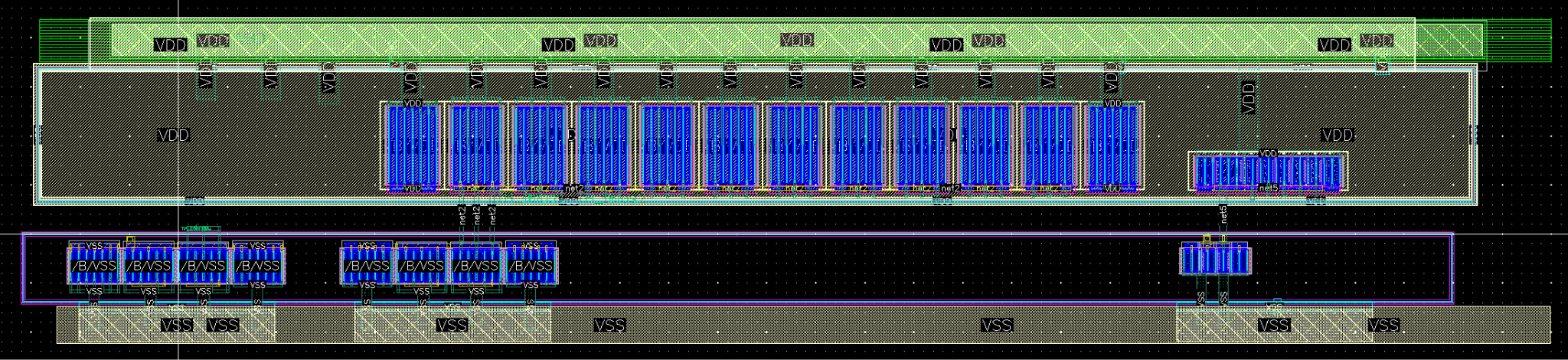Select the isolated small NMOS device on right

[1215, 258]
